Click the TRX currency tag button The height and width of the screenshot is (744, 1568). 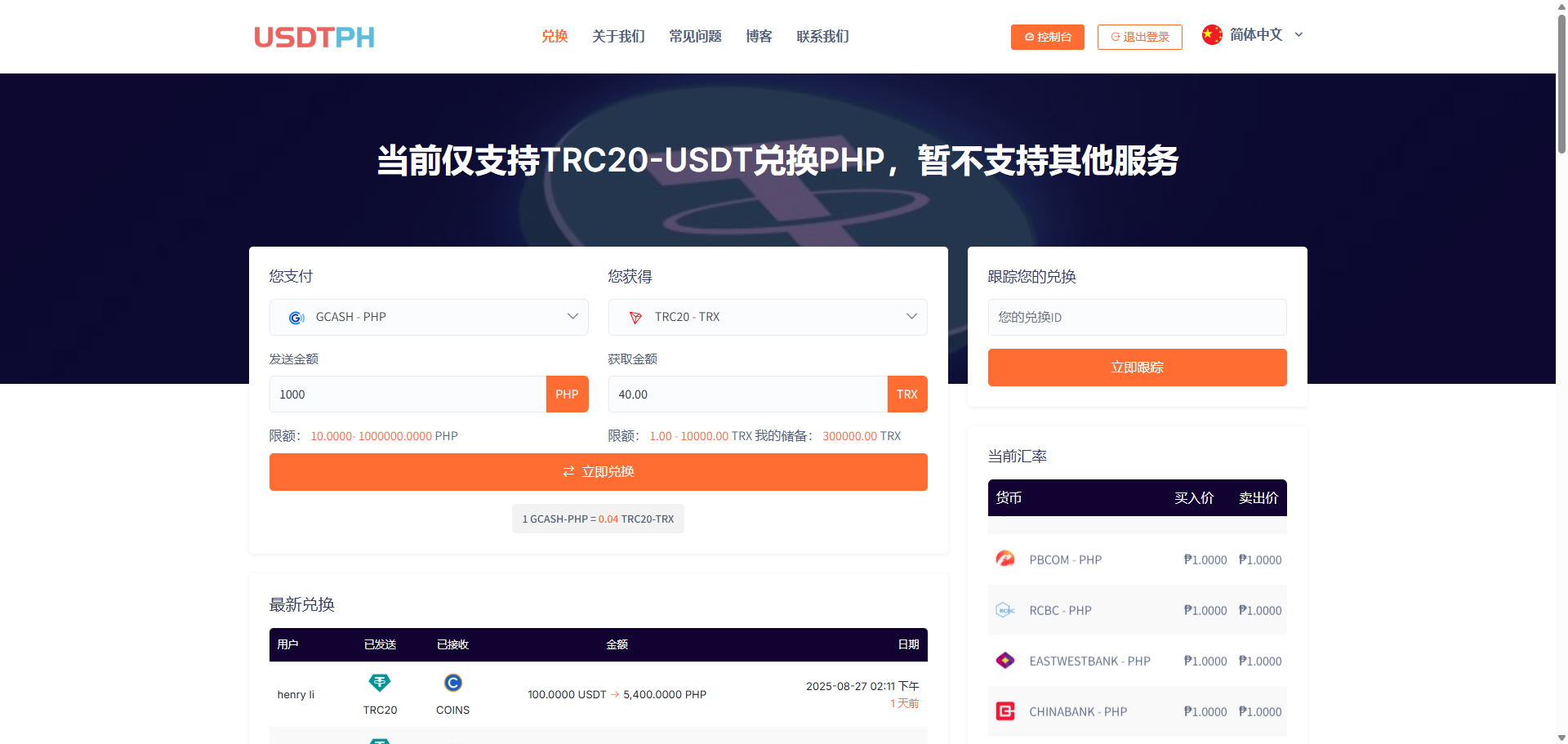pos(907,394)
